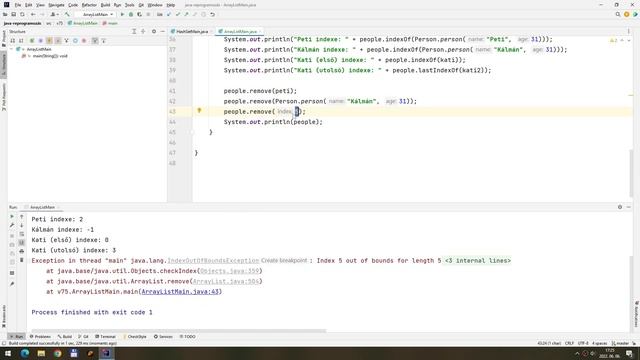640x360 pixels.
Task: Open the ArrayListMain run configuration dropdown
Action: pyautogui.click(x=97, y=14)
